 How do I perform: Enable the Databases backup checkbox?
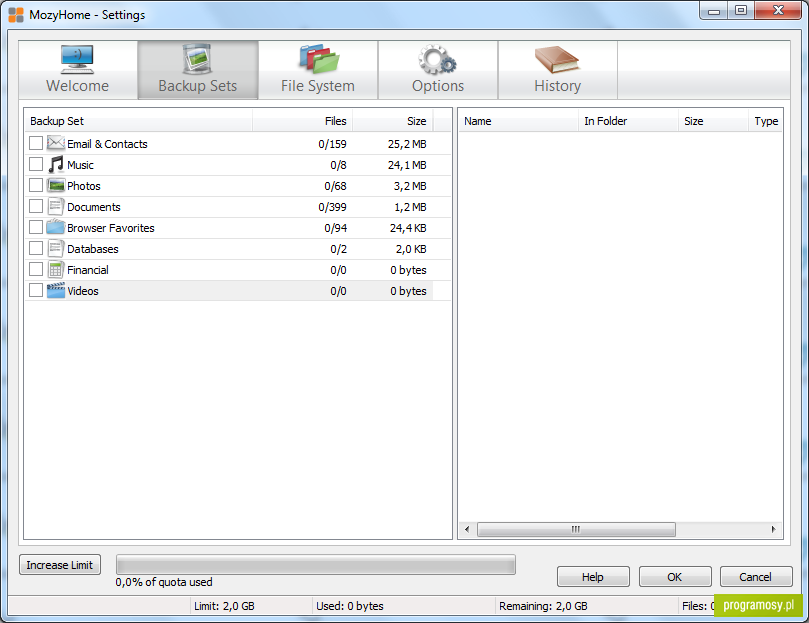pos(36,248)
